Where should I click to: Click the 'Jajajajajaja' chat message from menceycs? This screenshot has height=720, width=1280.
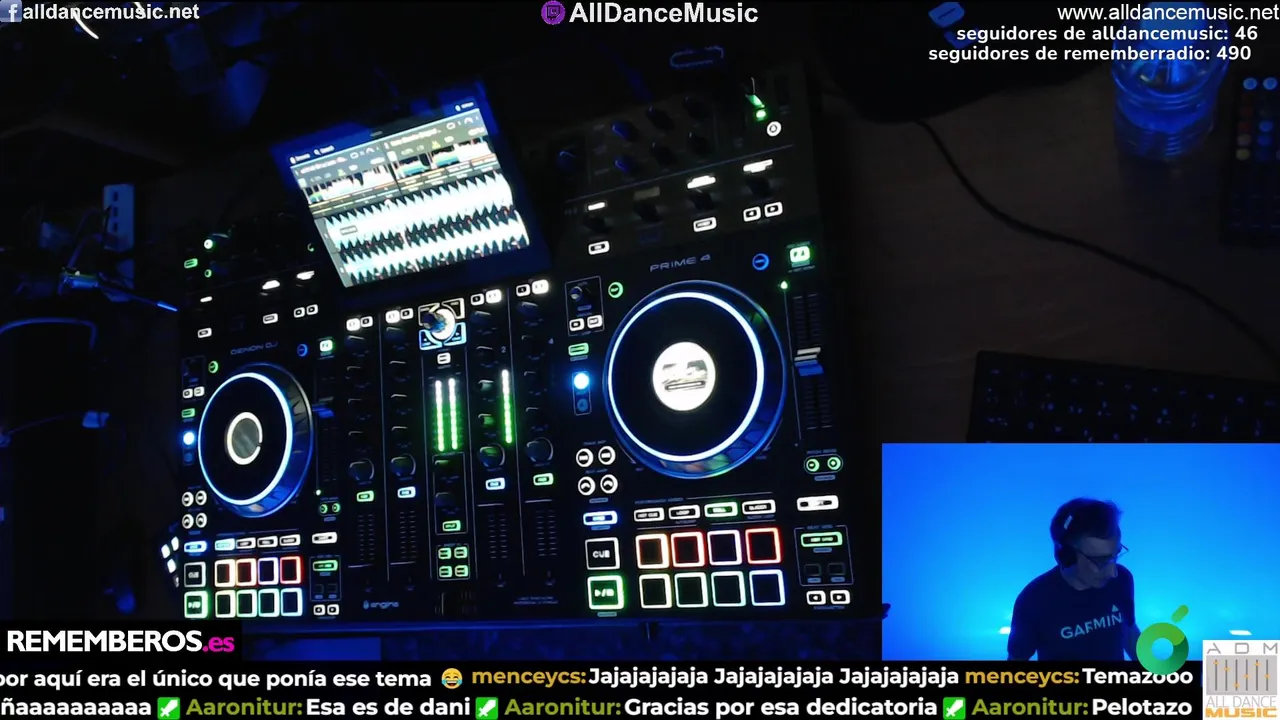tap(773, 677)
